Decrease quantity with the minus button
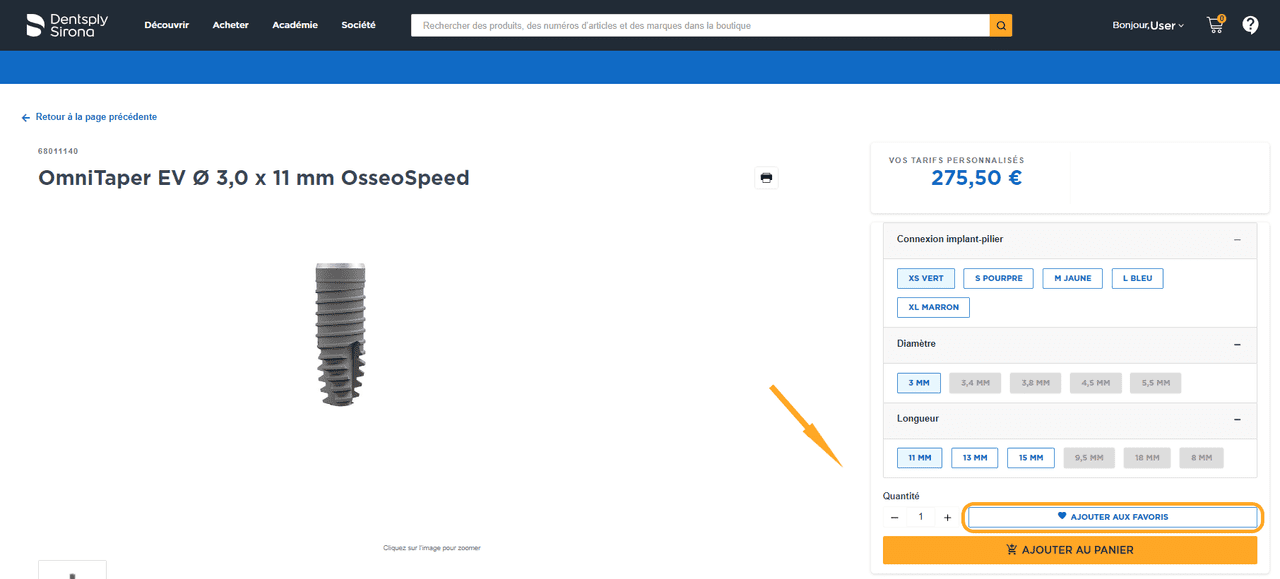 [895, 518]
